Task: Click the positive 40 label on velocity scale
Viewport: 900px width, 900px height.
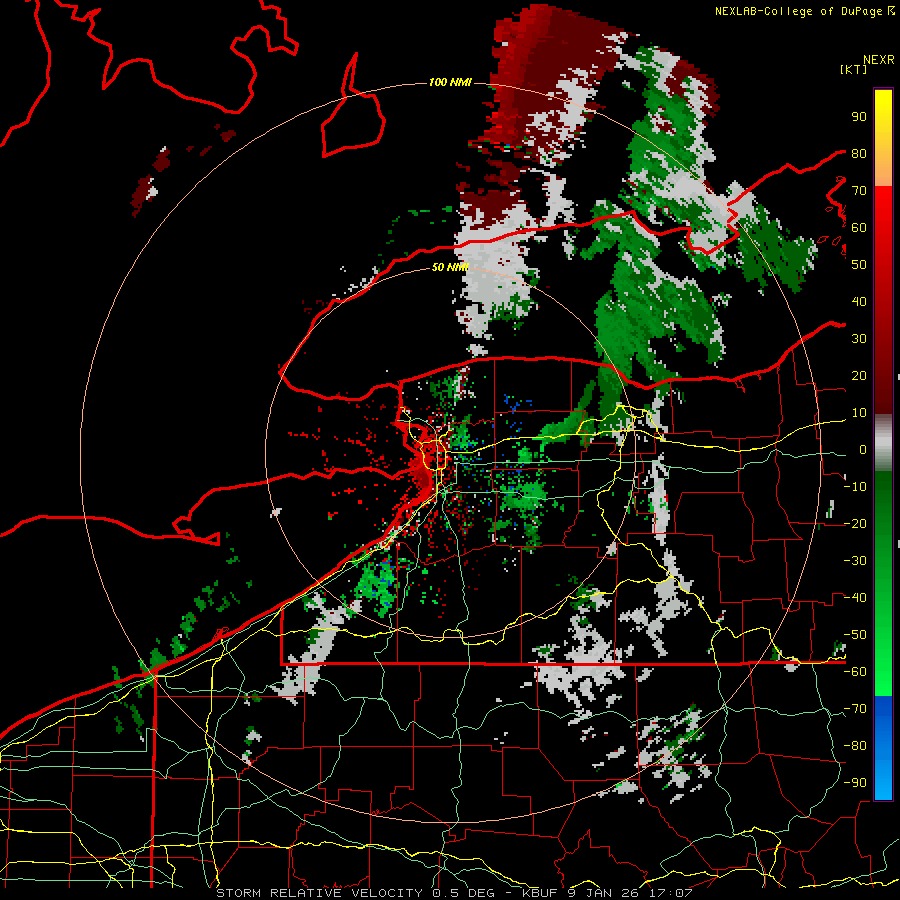Action: coord(859,301)
